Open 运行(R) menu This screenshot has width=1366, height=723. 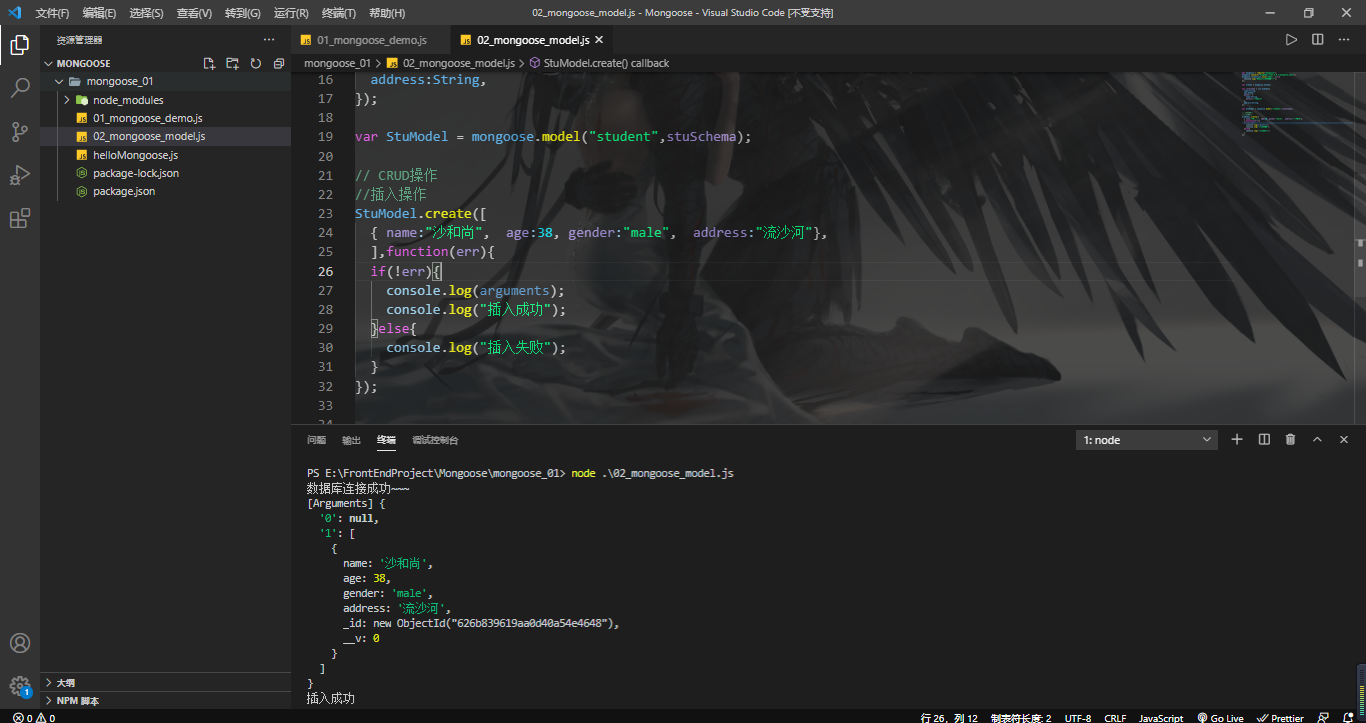(x=291, y=13)
